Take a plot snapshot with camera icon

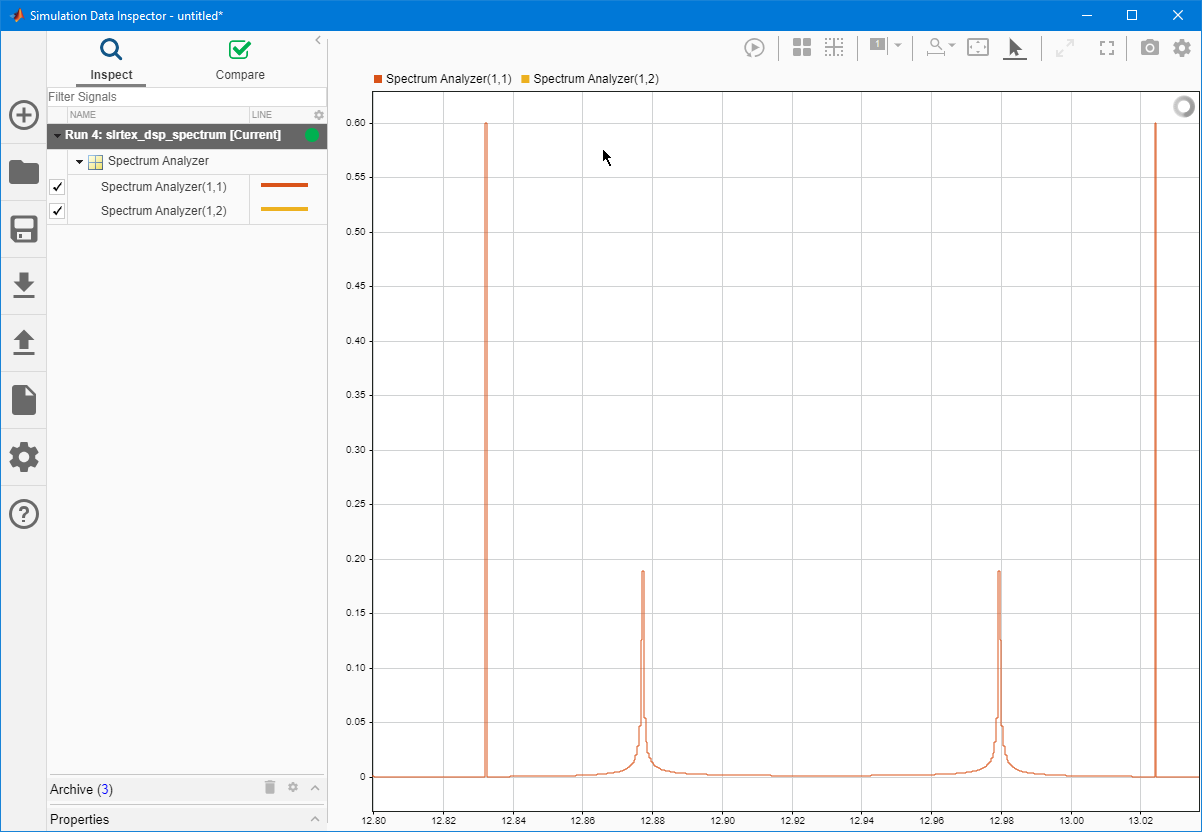(1150, 47)
